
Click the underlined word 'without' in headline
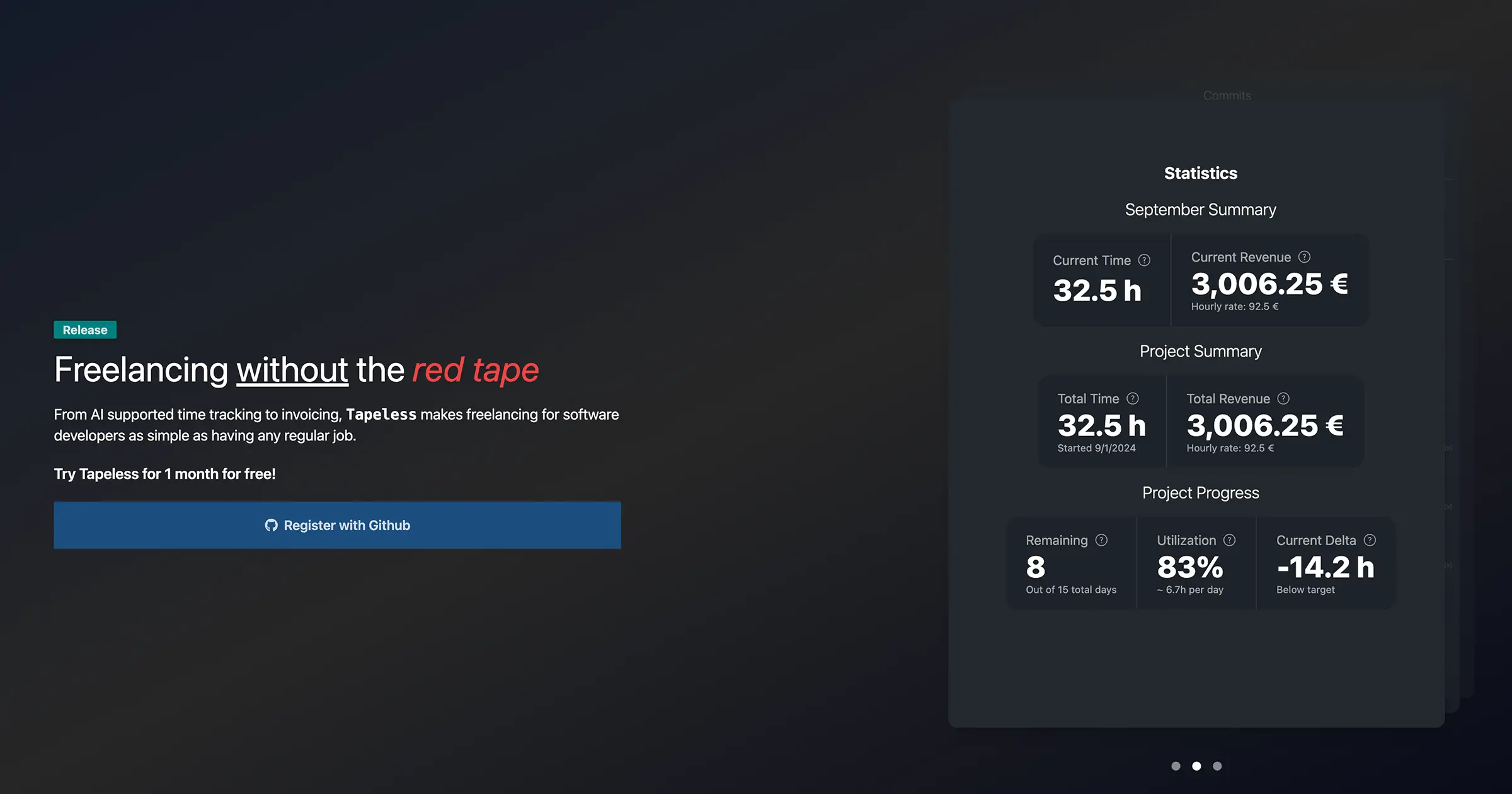(292, 370)
